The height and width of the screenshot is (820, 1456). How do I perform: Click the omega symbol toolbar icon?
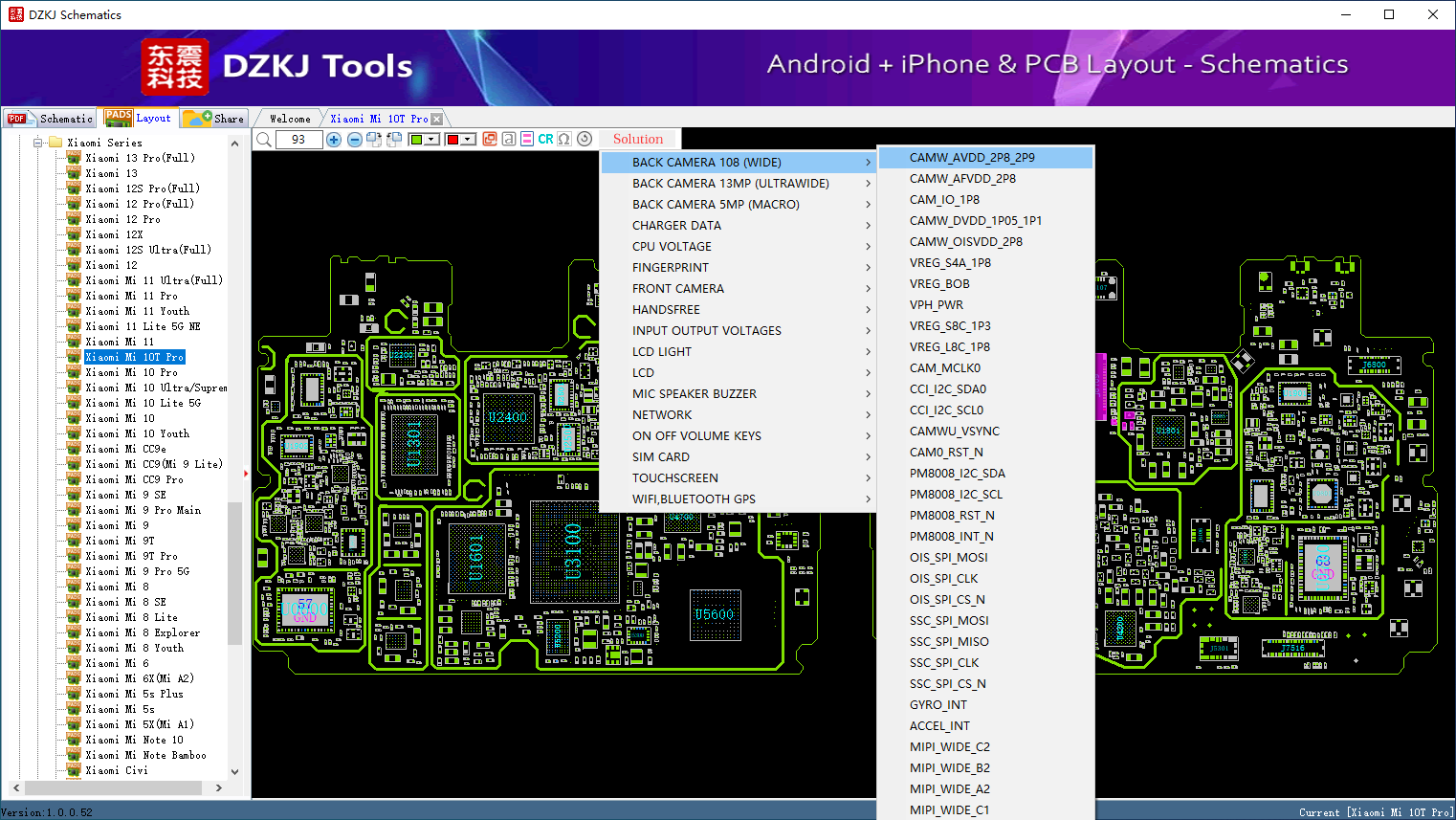coord(564,140)
